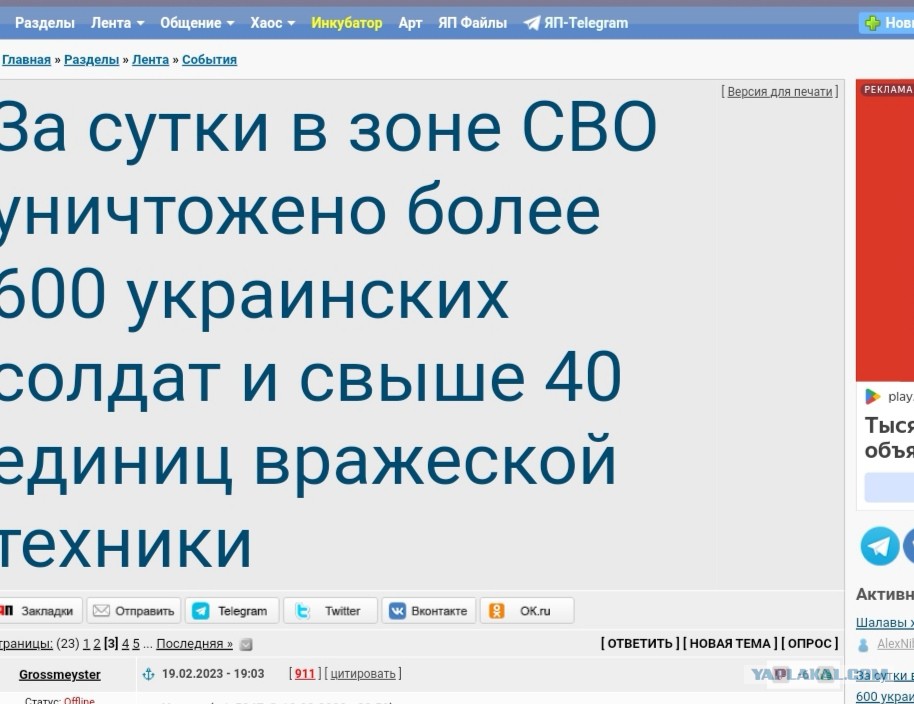This screenshot has width=914, height=704.
Task: Go to page 5 of topic
Action: tap(136, 644)
